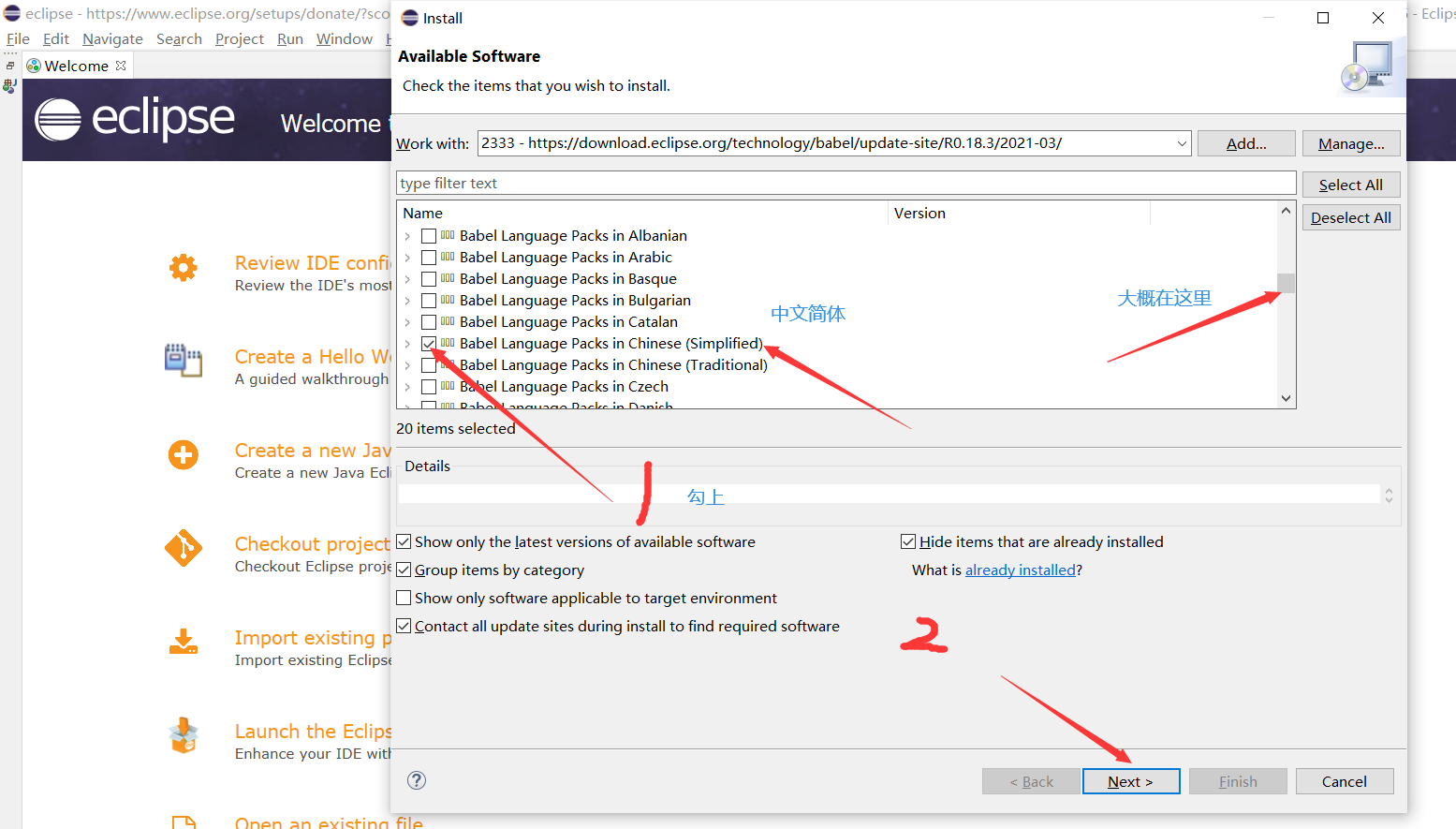Click the help question mark icon

point(417,780)
